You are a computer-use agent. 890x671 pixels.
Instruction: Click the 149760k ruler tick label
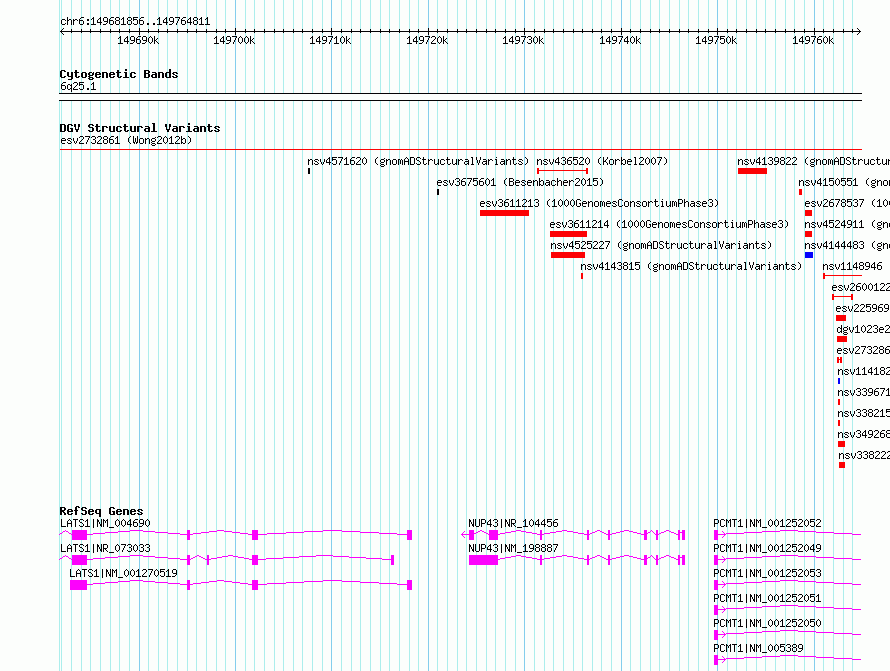pos(813,40)
